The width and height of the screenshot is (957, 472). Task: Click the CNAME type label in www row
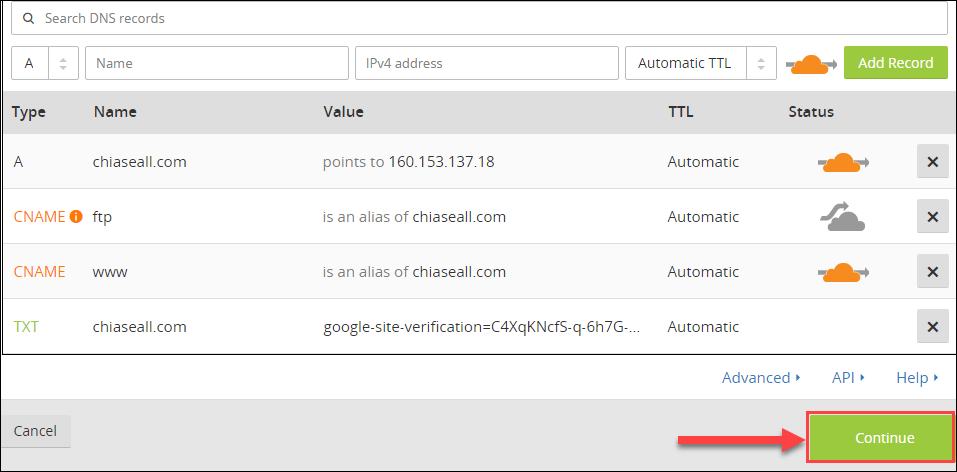[39, 272]
